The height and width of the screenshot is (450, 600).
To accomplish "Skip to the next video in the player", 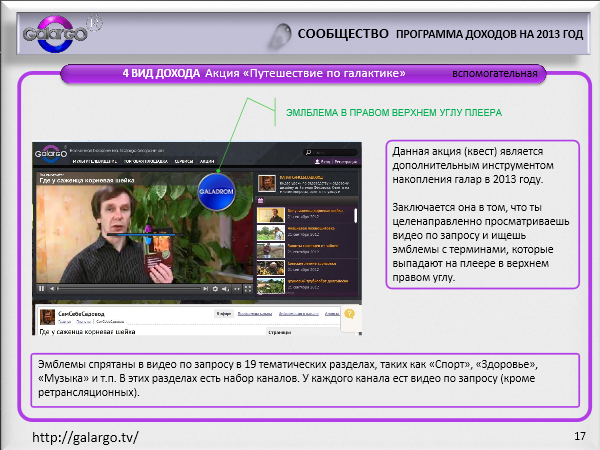I will tap(205, 289).
